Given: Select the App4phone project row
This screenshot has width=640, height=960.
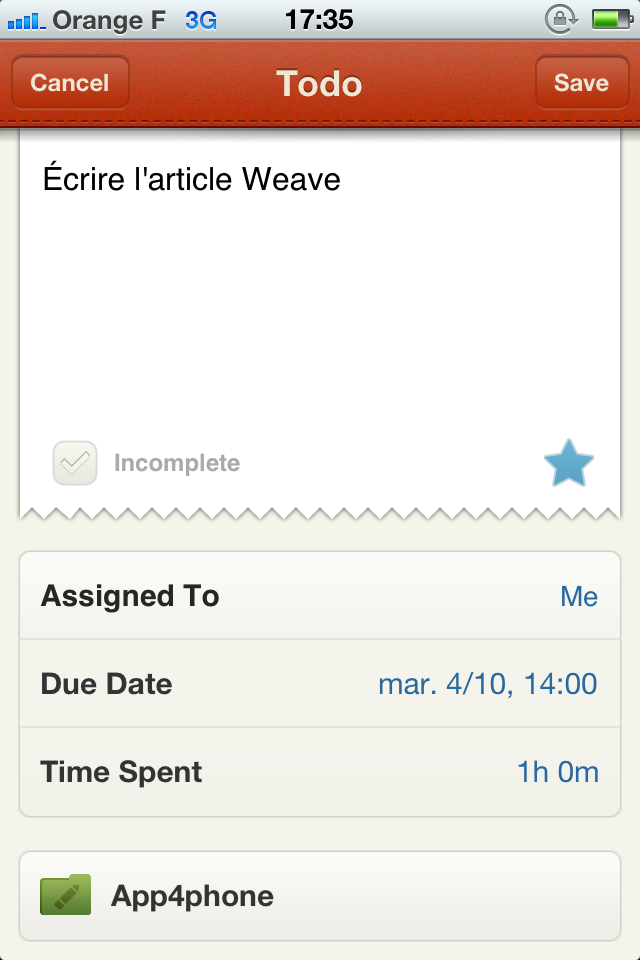Looking at the screenshot, I should click(x=320, y=896).
